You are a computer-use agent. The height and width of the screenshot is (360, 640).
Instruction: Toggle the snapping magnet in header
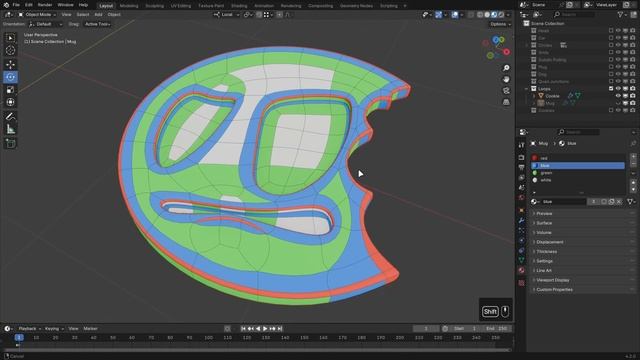(260, 15)
